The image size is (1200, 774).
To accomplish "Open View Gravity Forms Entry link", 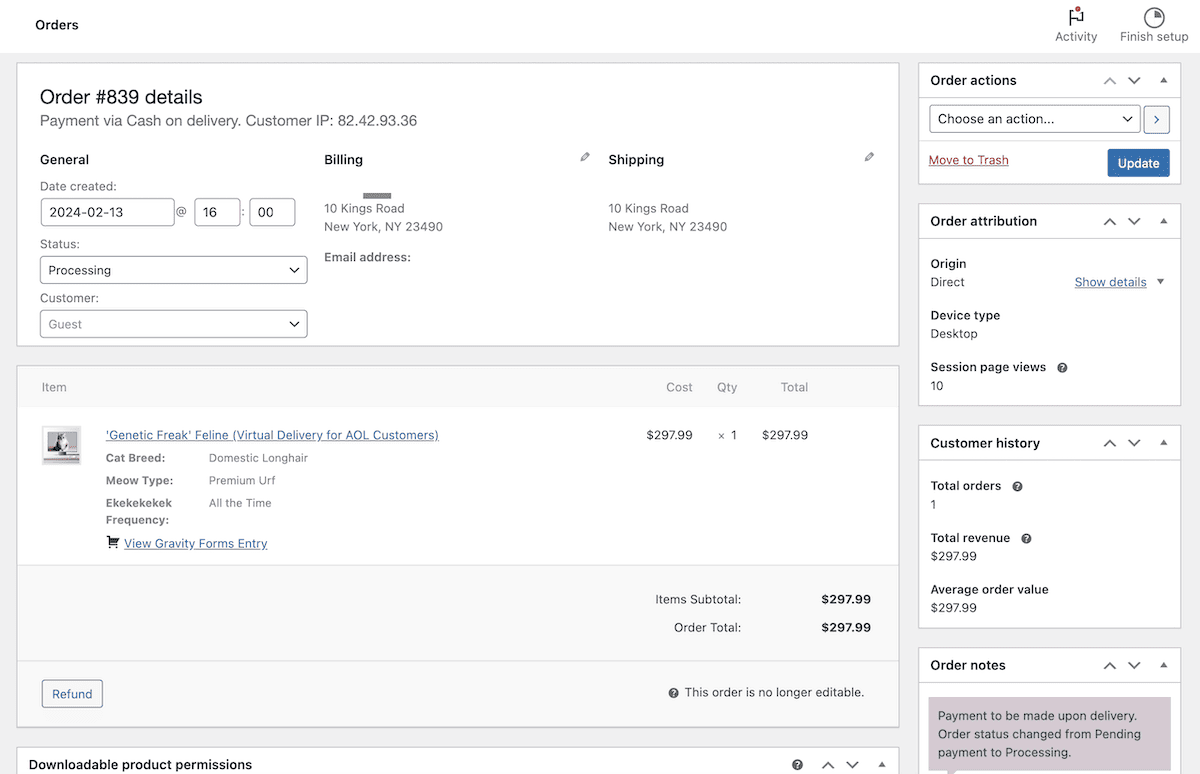I will (196, 543).
